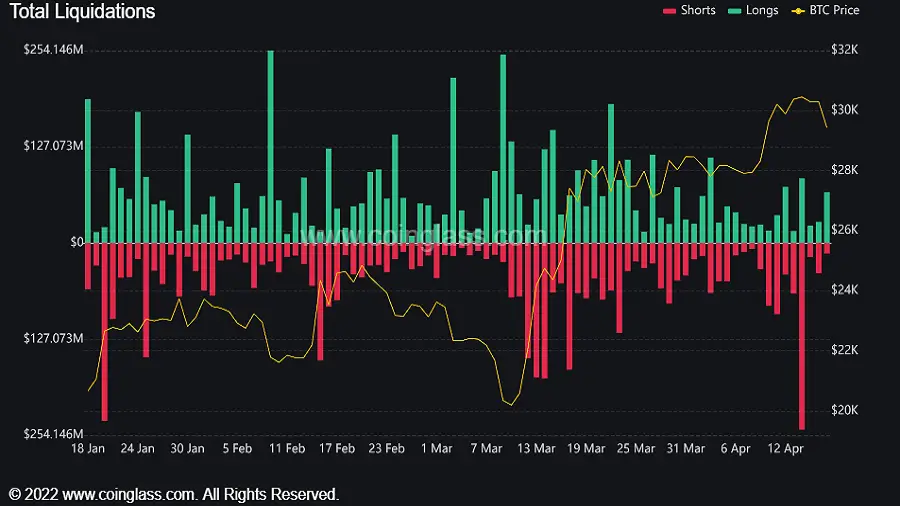Pick the 5 Feb date label
The image size is (900, 506).
click(x=237, y=449)
